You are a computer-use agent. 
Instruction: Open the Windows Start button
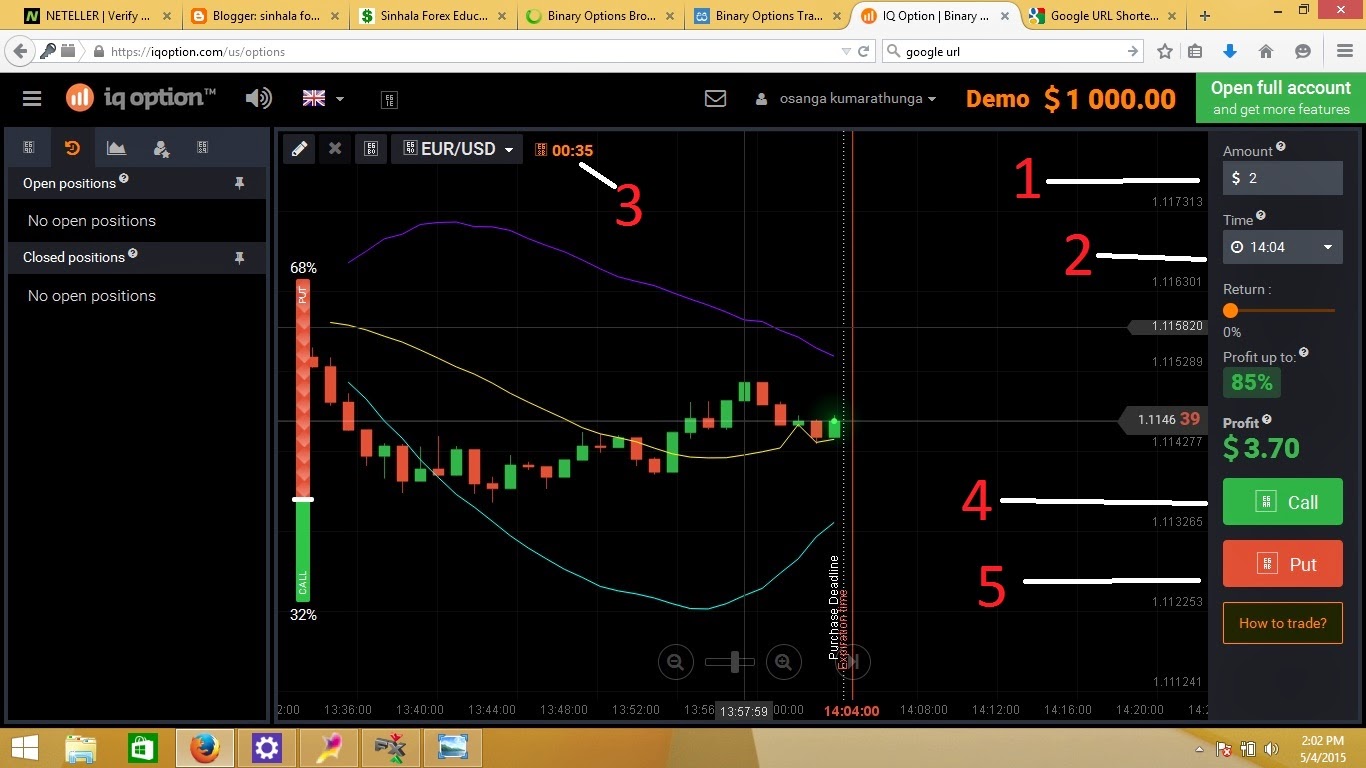coord(24,748)
